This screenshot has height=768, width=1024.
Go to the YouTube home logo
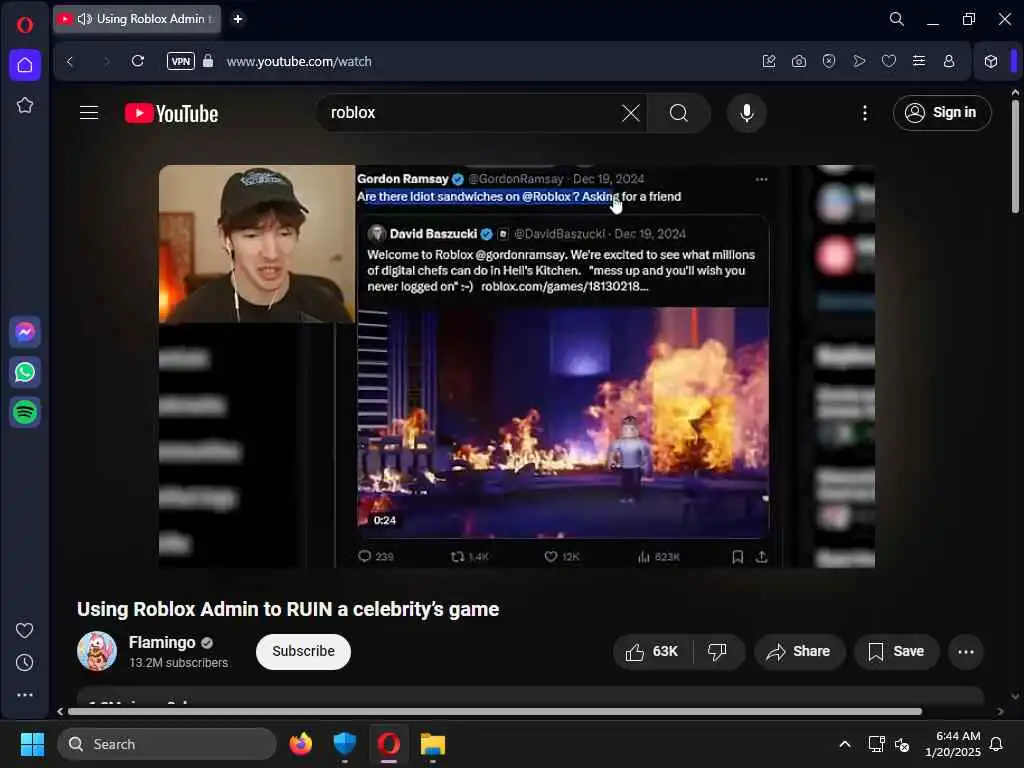(x=171, y=113)
